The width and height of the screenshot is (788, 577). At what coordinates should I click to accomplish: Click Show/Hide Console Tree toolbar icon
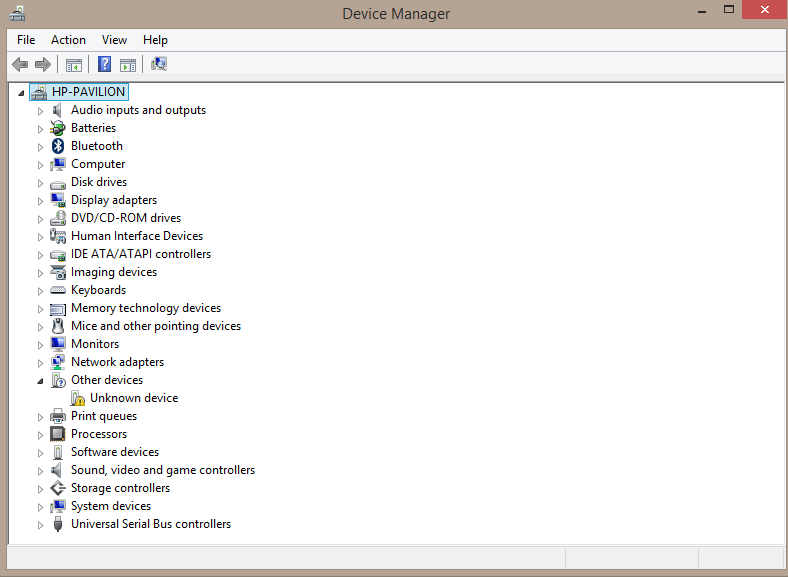(73, 64)
